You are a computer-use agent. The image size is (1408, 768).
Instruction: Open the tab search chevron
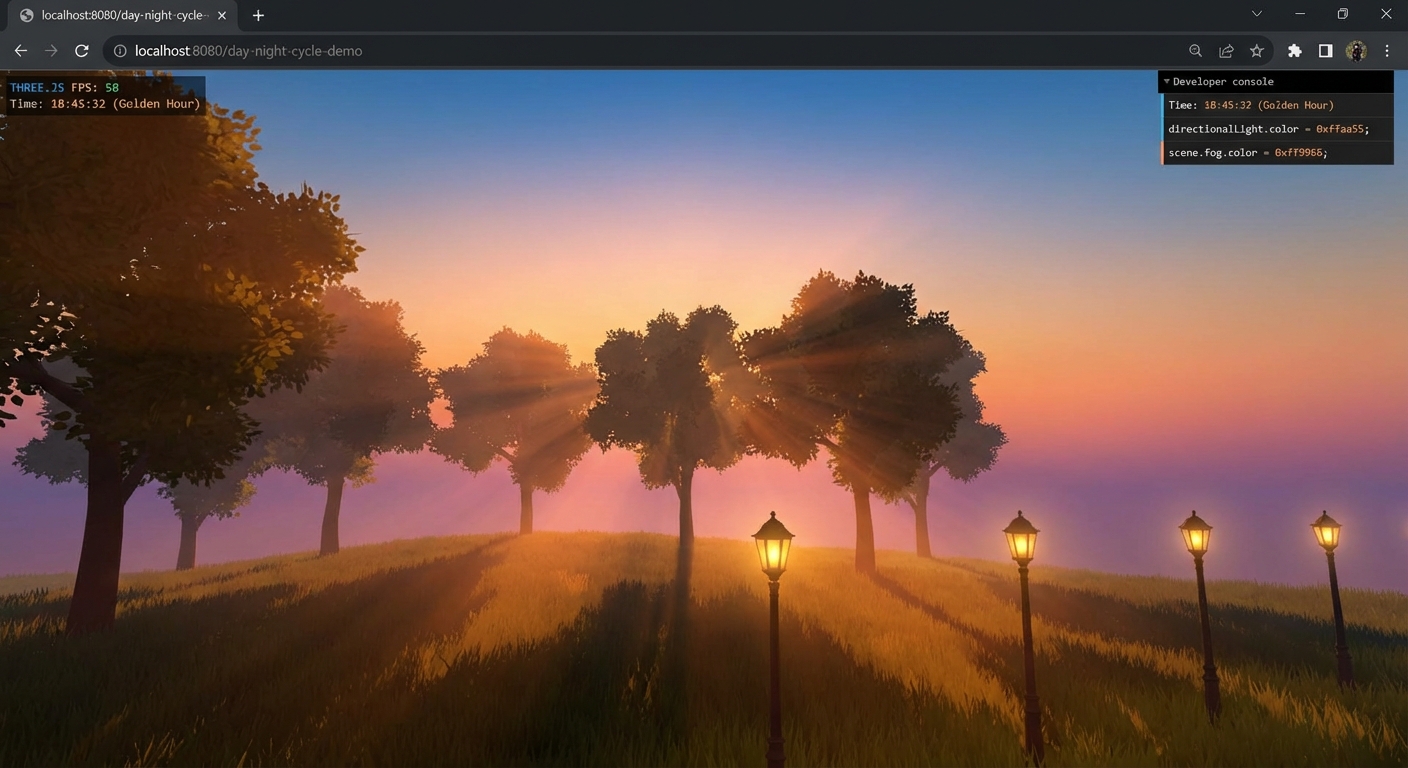[x=1257, y=14]
